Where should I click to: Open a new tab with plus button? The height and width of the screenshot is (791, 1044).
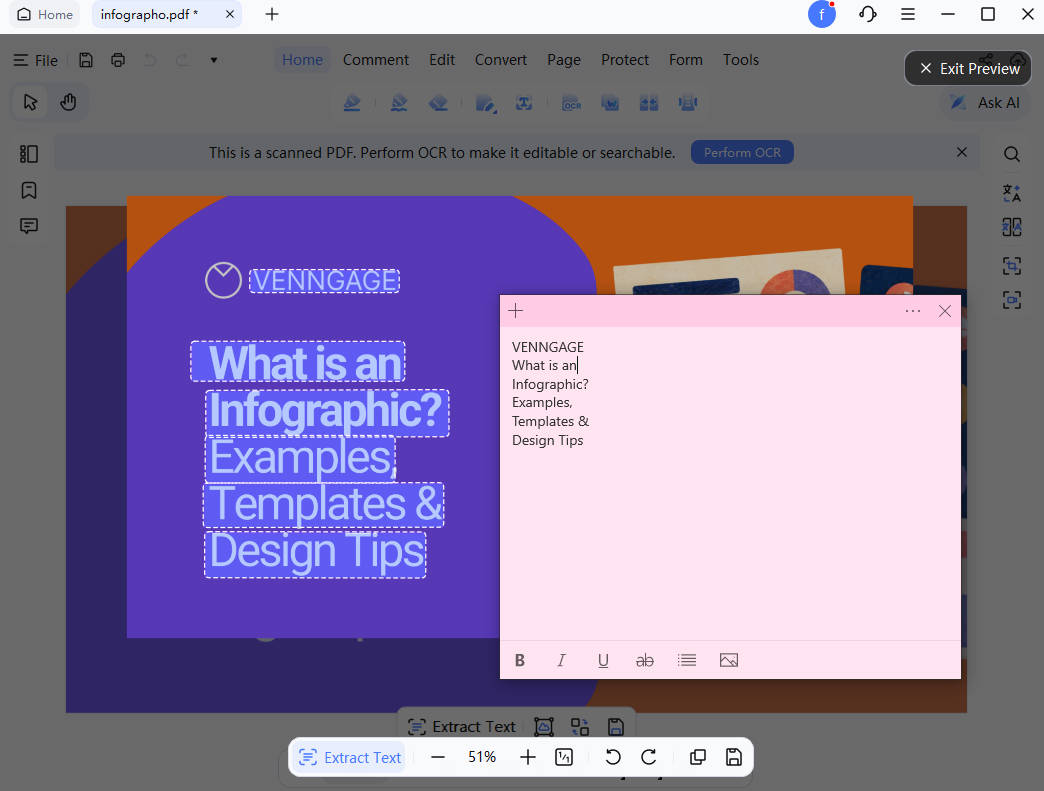click(272, 14)
